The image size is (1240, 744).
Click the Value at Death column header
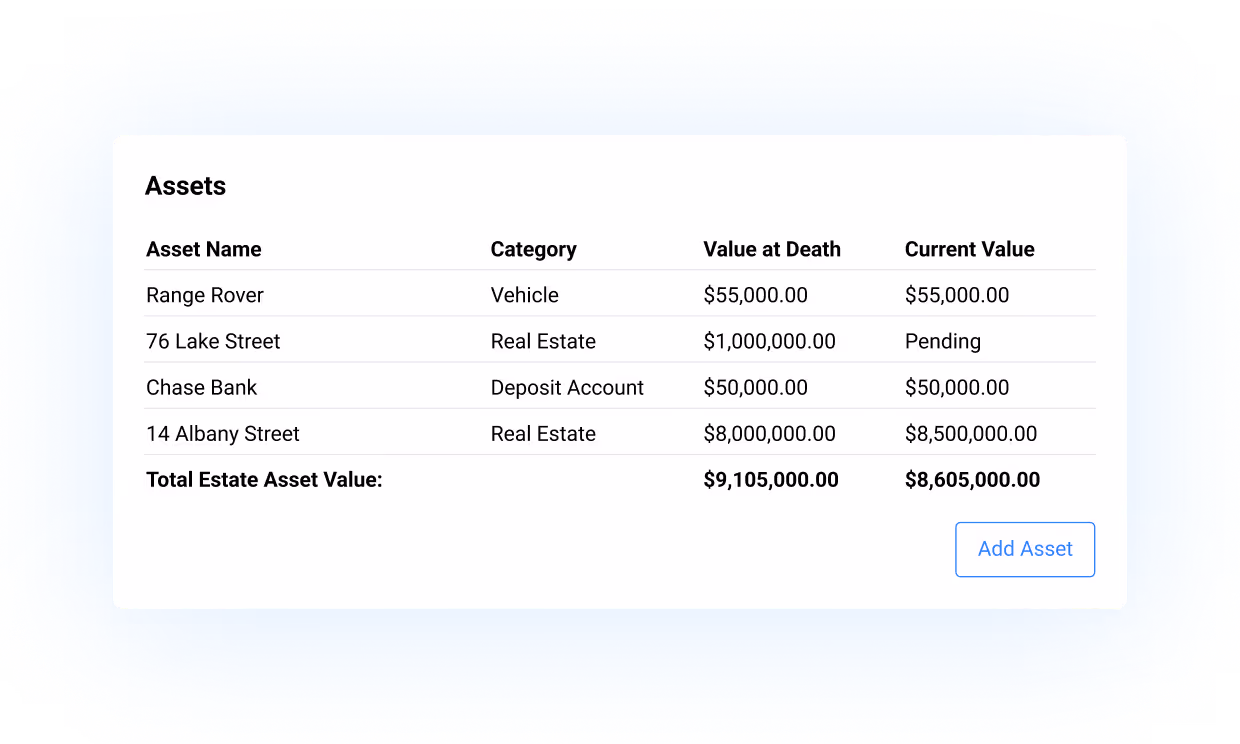click(771, 249)
